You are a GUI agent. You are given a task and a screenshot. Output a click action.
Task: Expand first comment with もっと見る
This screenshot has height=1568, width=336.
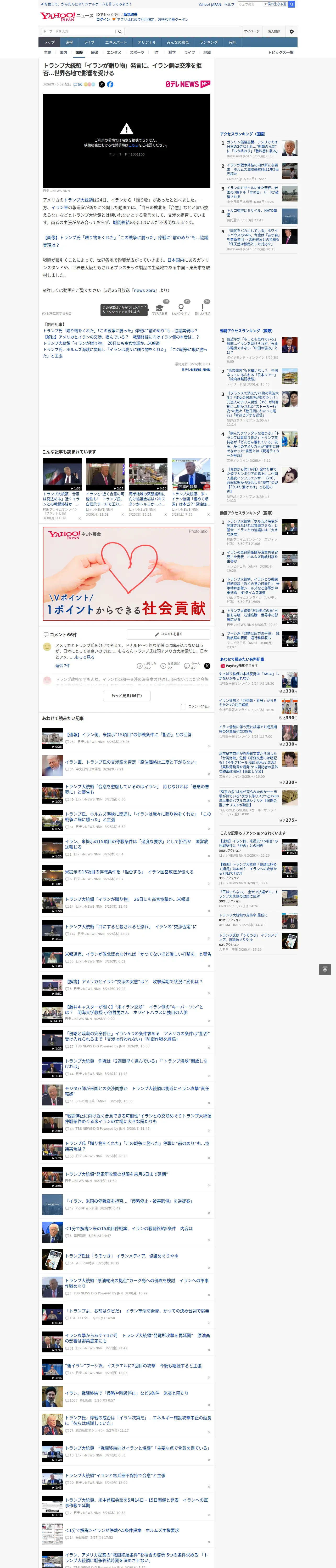click(x=84, y=658)
